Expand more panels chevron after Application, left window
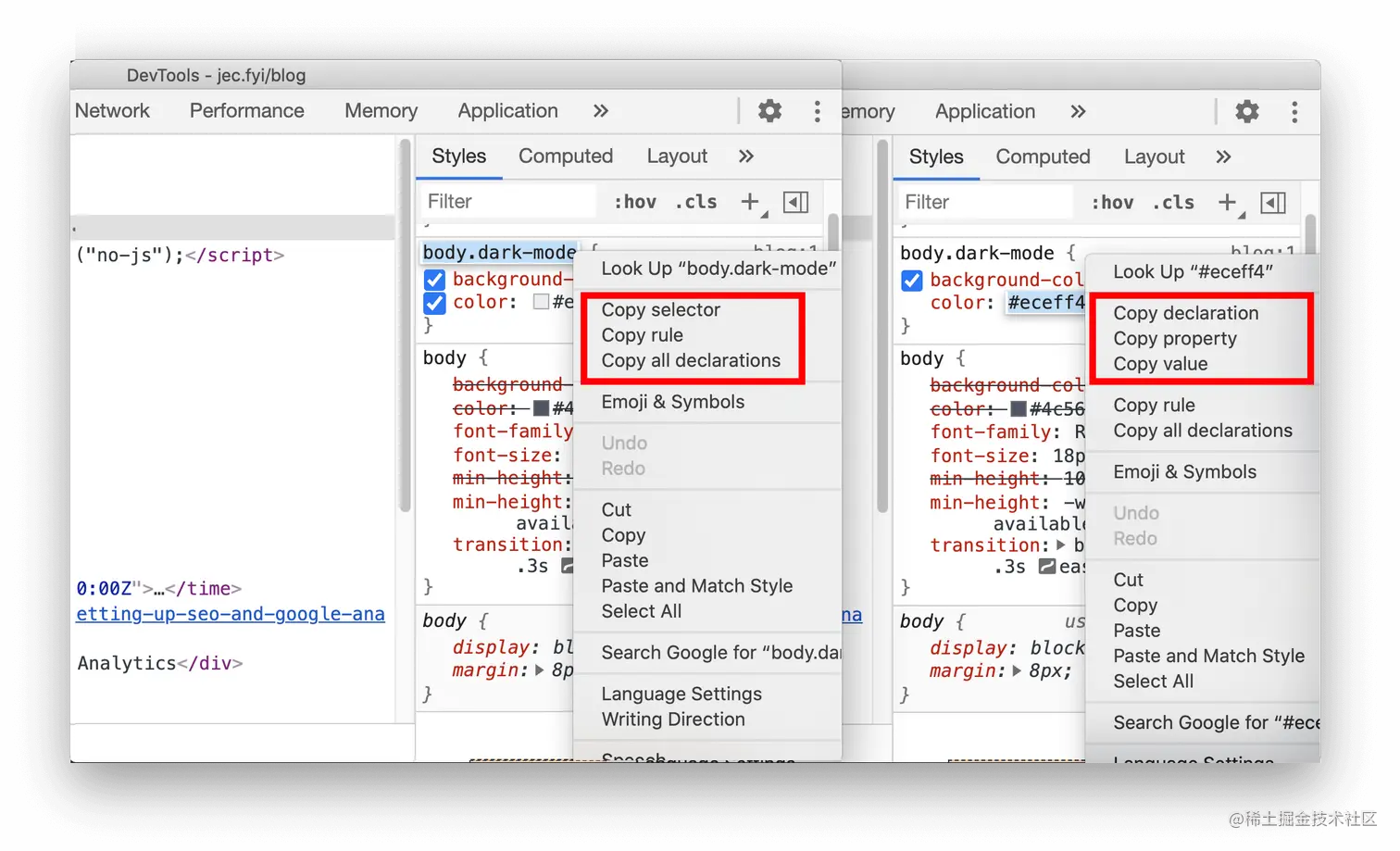This screenshot has height=851, width=1400. pos(601,111)
